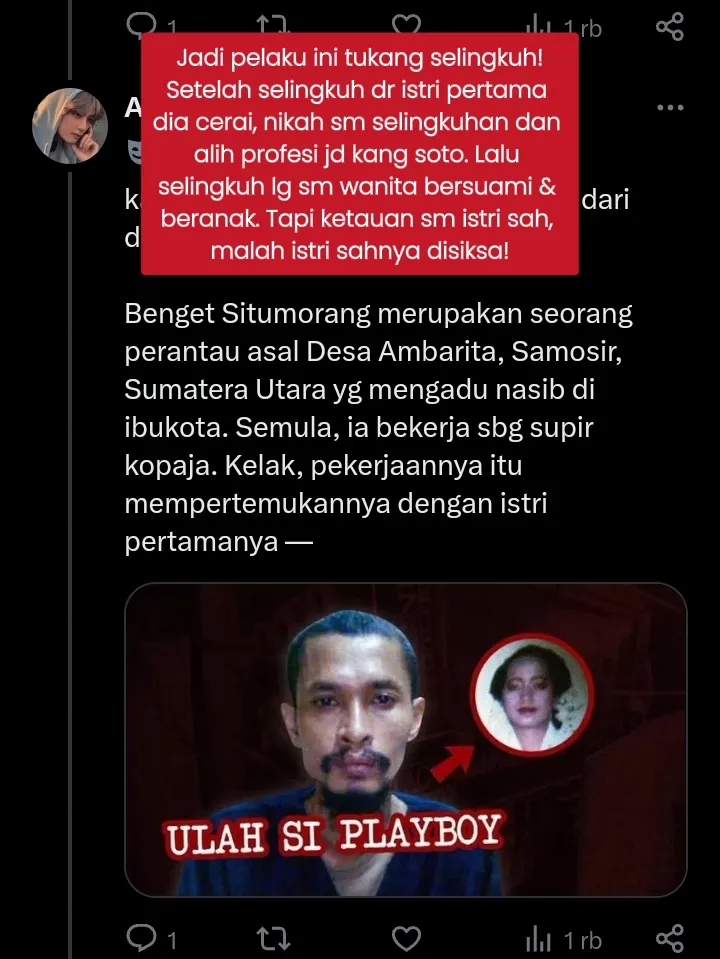720x959 pixels.
Task: Open tweet text about Benget Situmorang
Action: [x=379, y=427]
